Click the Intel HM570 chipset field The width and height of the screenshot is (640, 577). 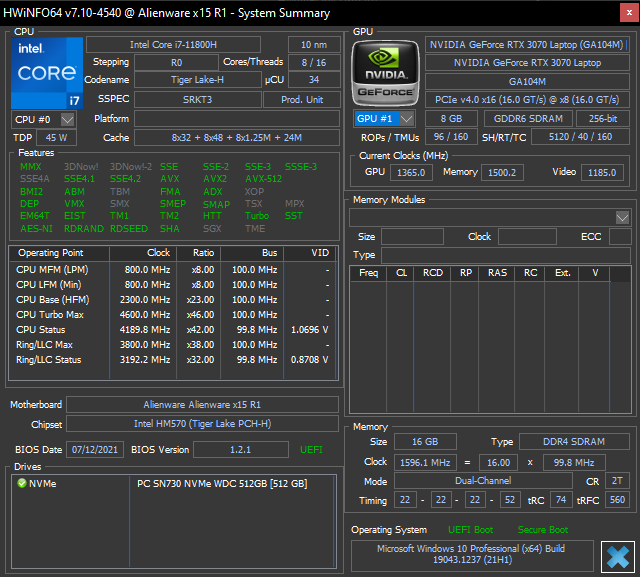tap(202, 425)
